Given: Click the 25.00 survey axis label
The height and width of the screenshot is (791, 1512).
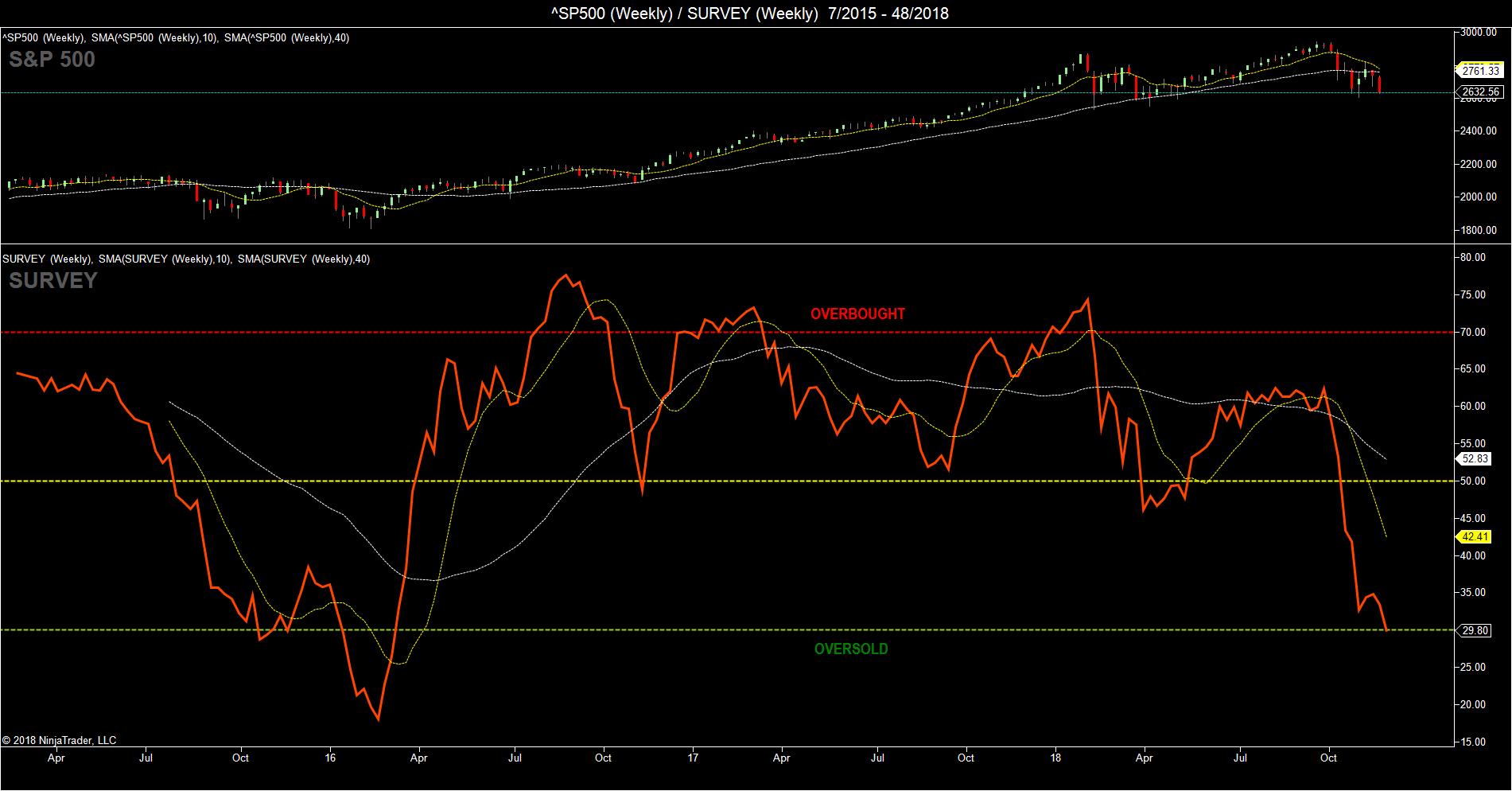Looking at the screenshot, I should point(1474,667).
